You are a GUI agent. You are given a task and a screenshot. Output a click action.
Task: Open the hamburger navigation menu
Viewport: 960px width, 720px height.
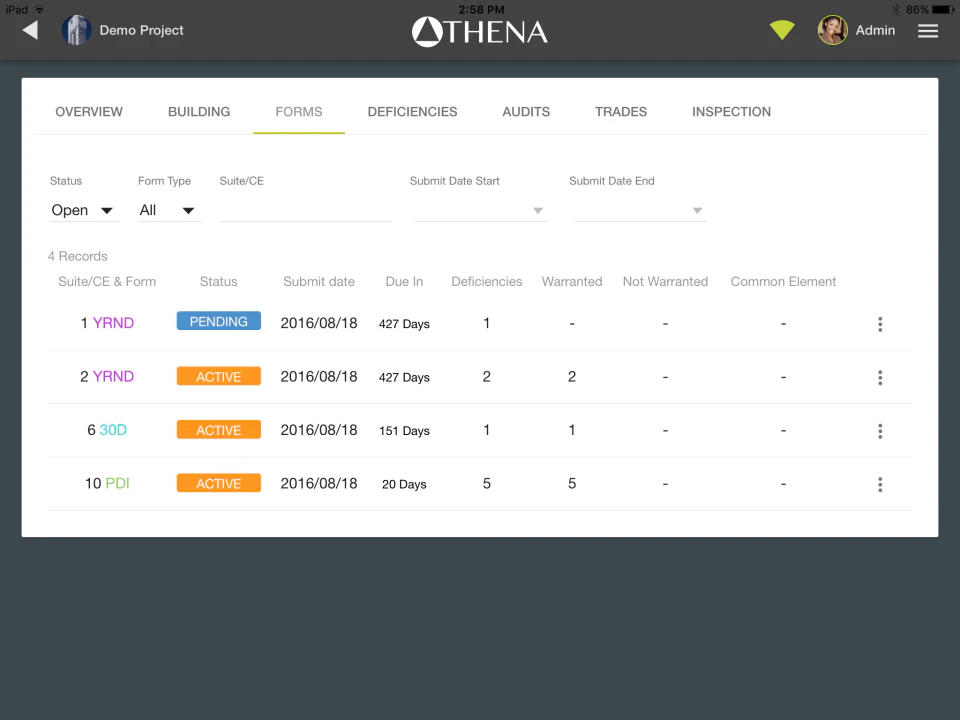tap(928, 30)
